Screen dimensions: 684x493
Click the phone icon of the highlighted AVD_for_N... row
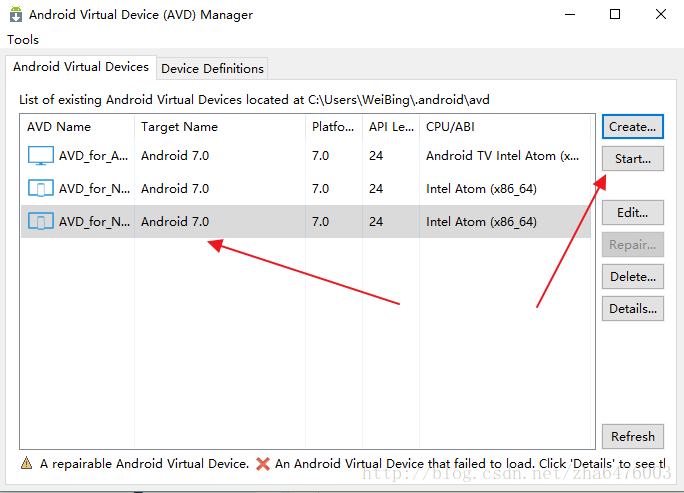pos(41,221)
